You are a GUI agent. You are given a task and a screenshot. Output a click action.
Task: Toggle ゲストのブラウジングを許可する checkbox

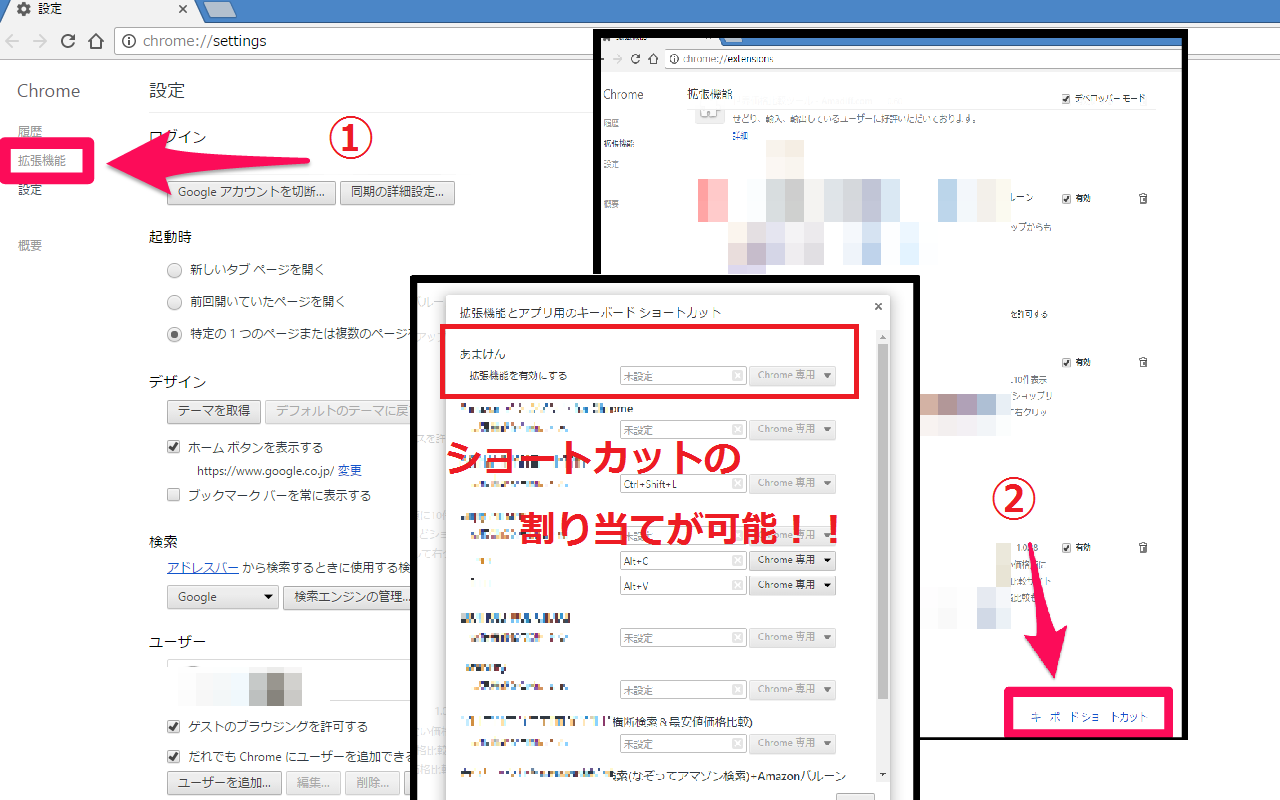pyautogui.click(x=174, y=726)
